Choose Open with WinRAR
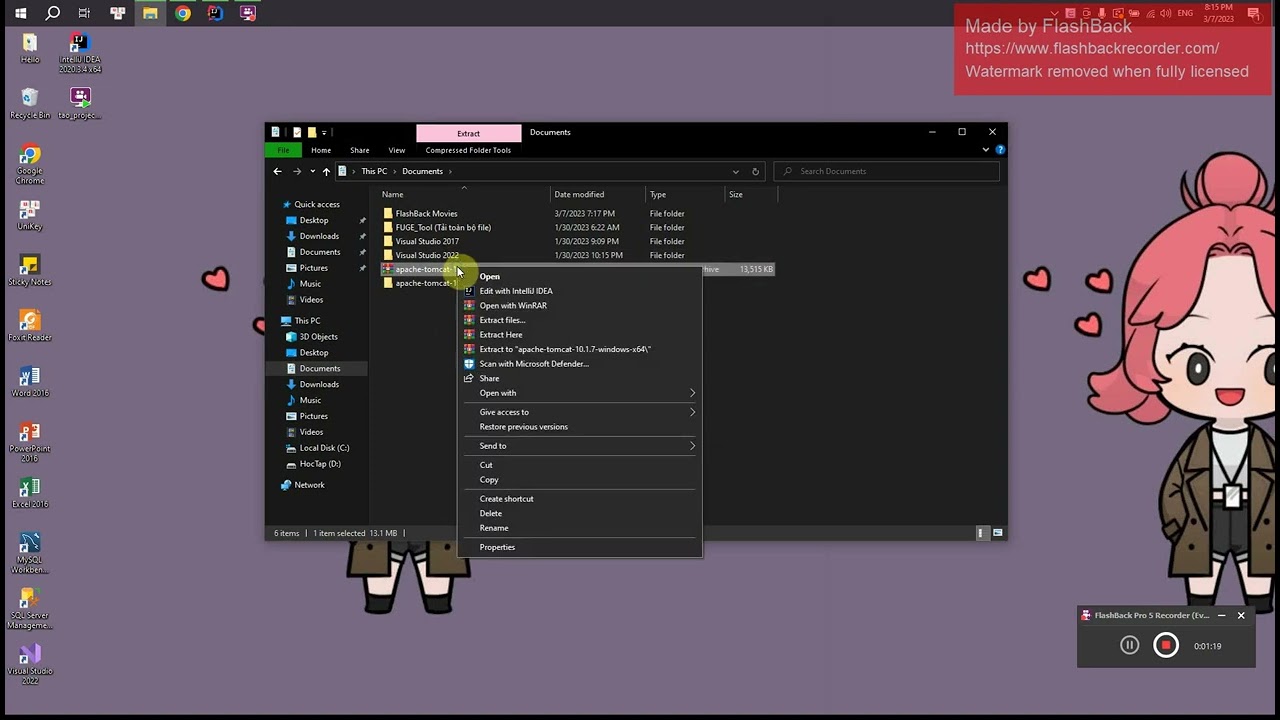Screen dimensions: 1280x720 point(580,306)
